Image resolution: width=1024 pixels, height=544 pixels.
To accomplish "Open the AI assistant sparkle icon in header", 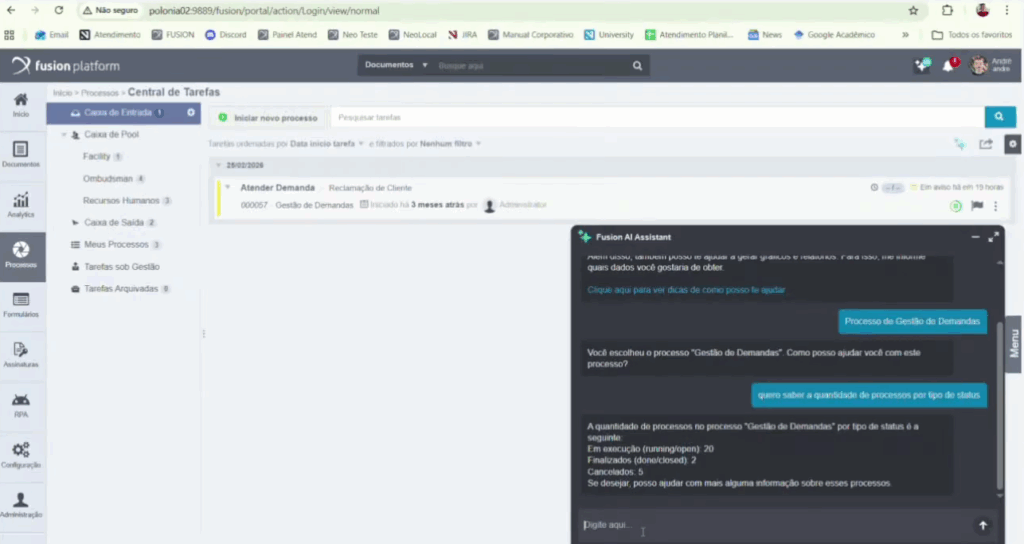I will [x=921, y=66].
